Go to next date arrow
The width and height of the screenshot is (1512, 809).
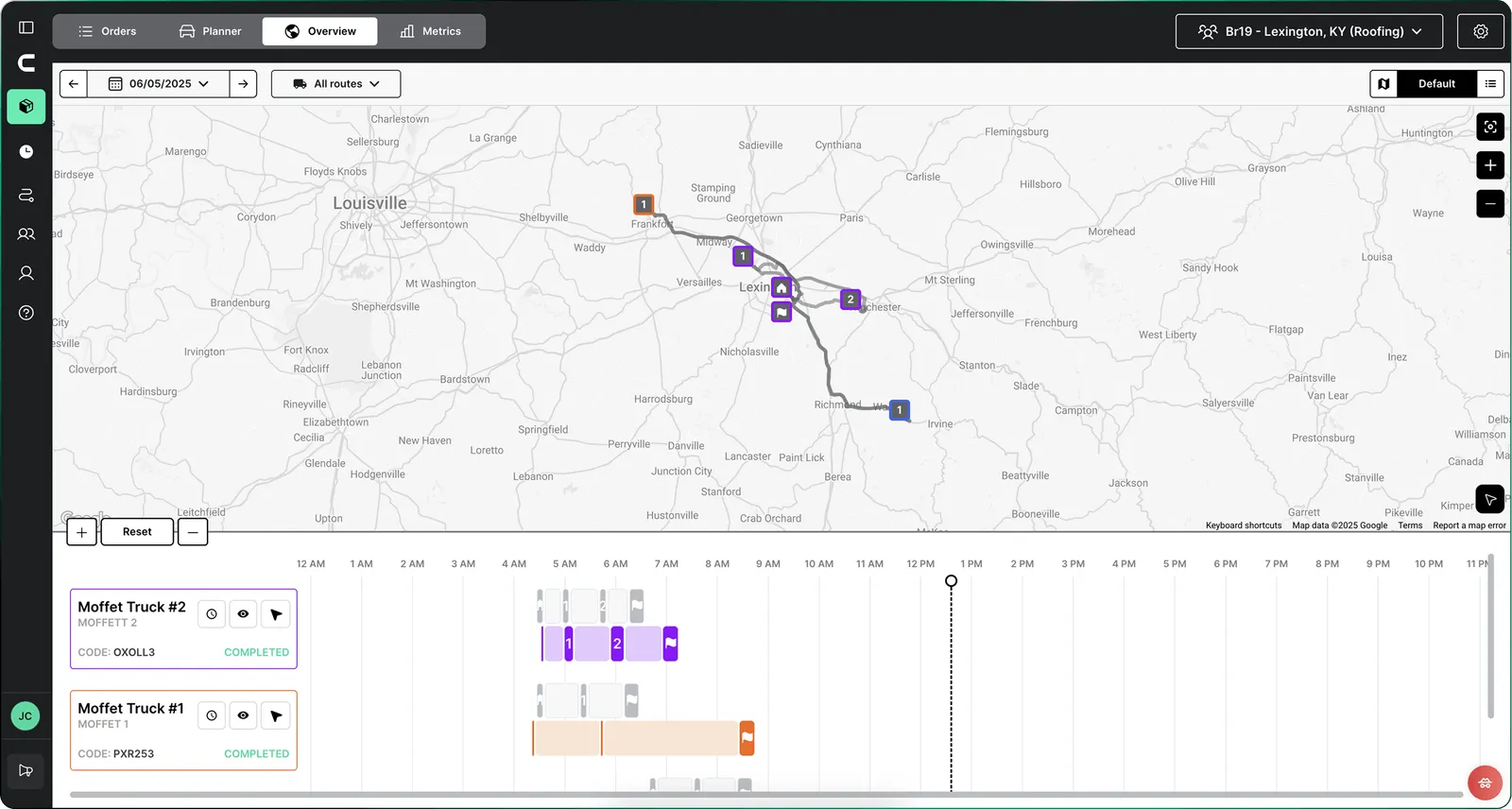click(x=243, y=84)
